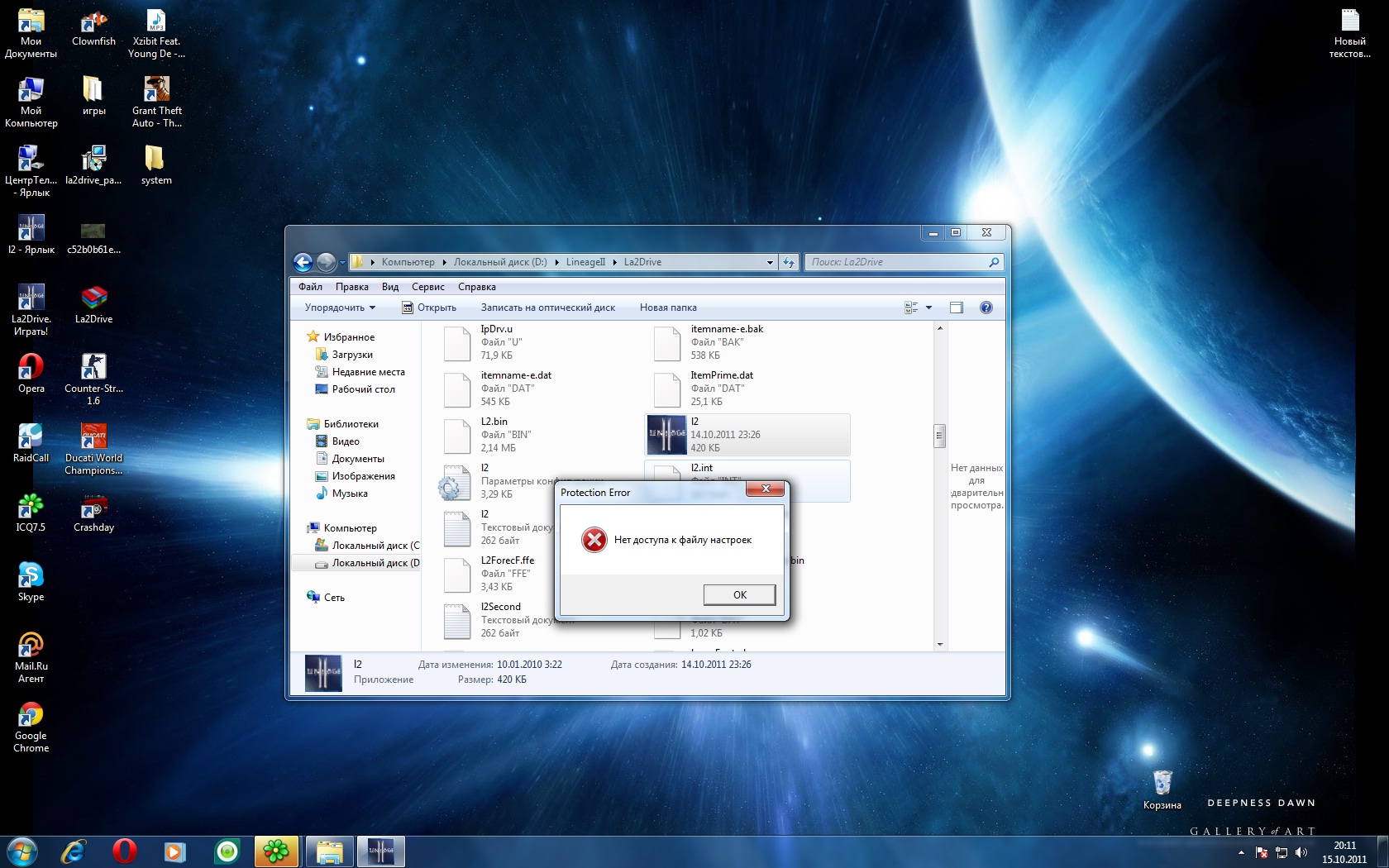Show hidden system tray icons
Screen dimensions: 1389x868
[1241, 852]
